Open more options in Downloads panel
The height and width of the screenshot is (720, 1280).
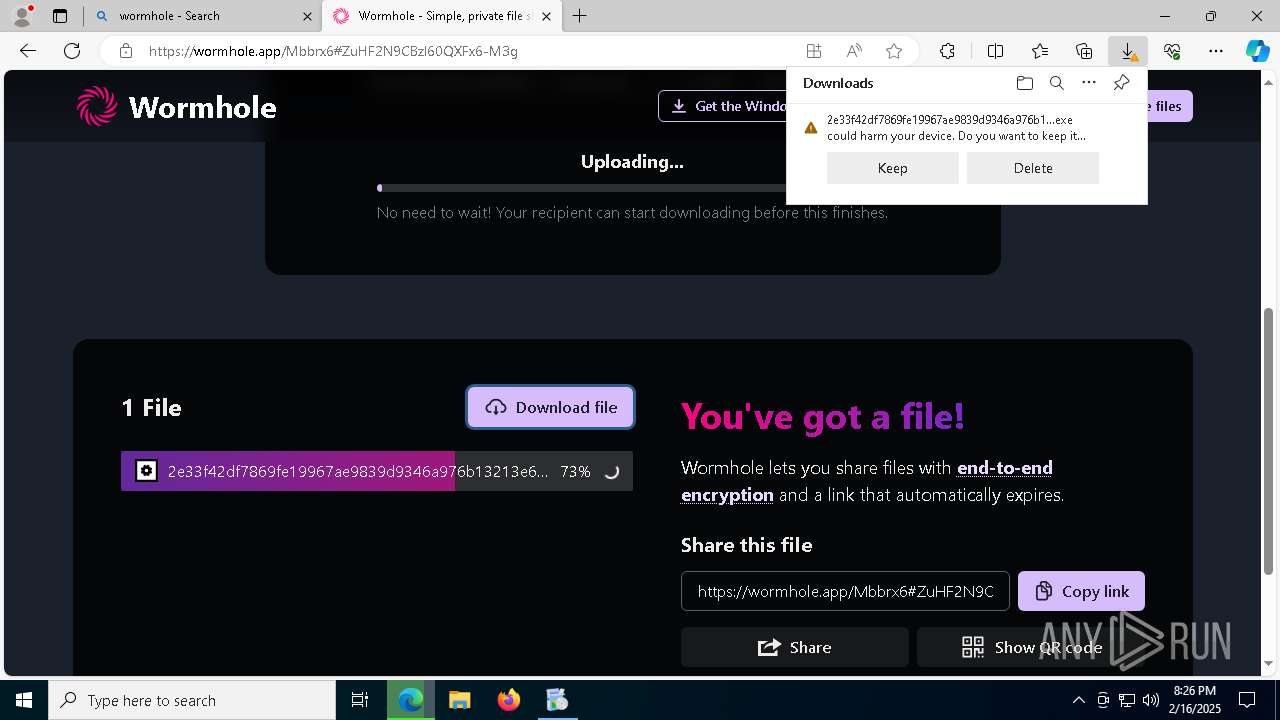[1089, 83]
